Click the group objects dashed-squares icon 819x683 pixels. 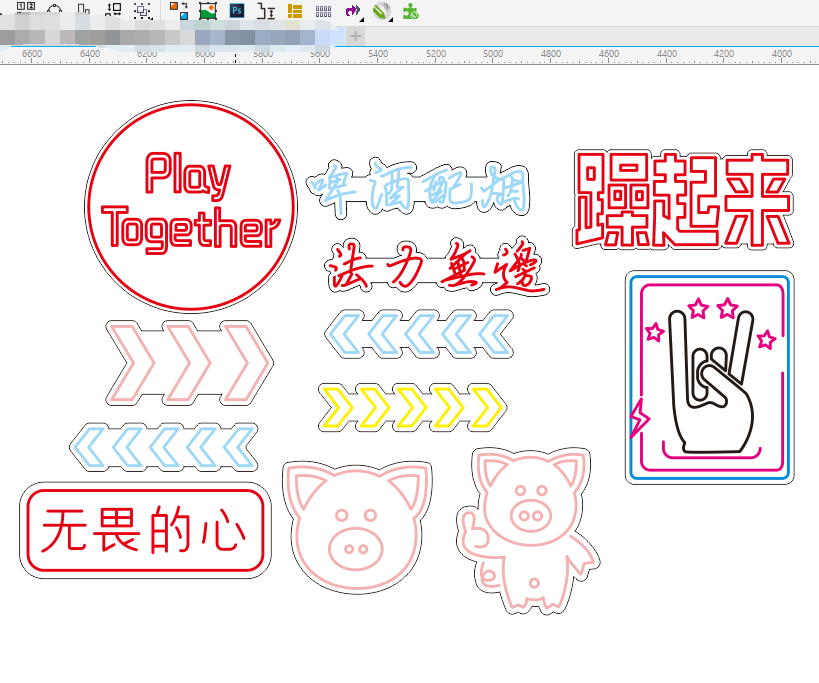pyautogui.click(x=143, y=10)
